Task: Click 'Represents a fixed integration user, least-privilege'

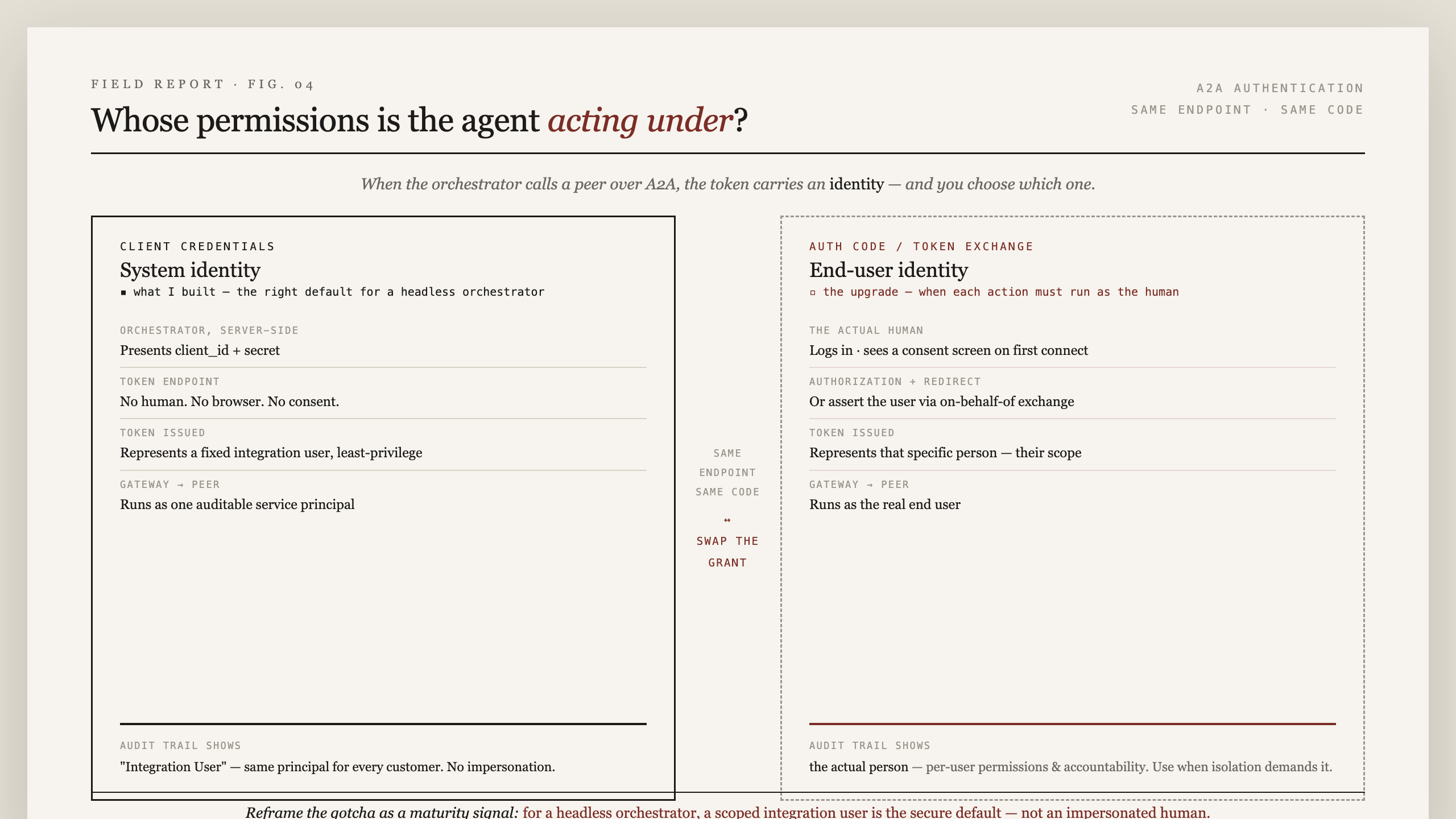Action: [271, 453]
